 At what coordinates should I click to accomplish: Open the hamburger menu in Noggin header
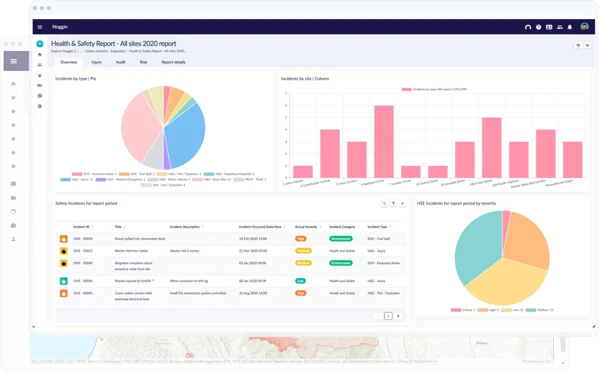[40, 27]
